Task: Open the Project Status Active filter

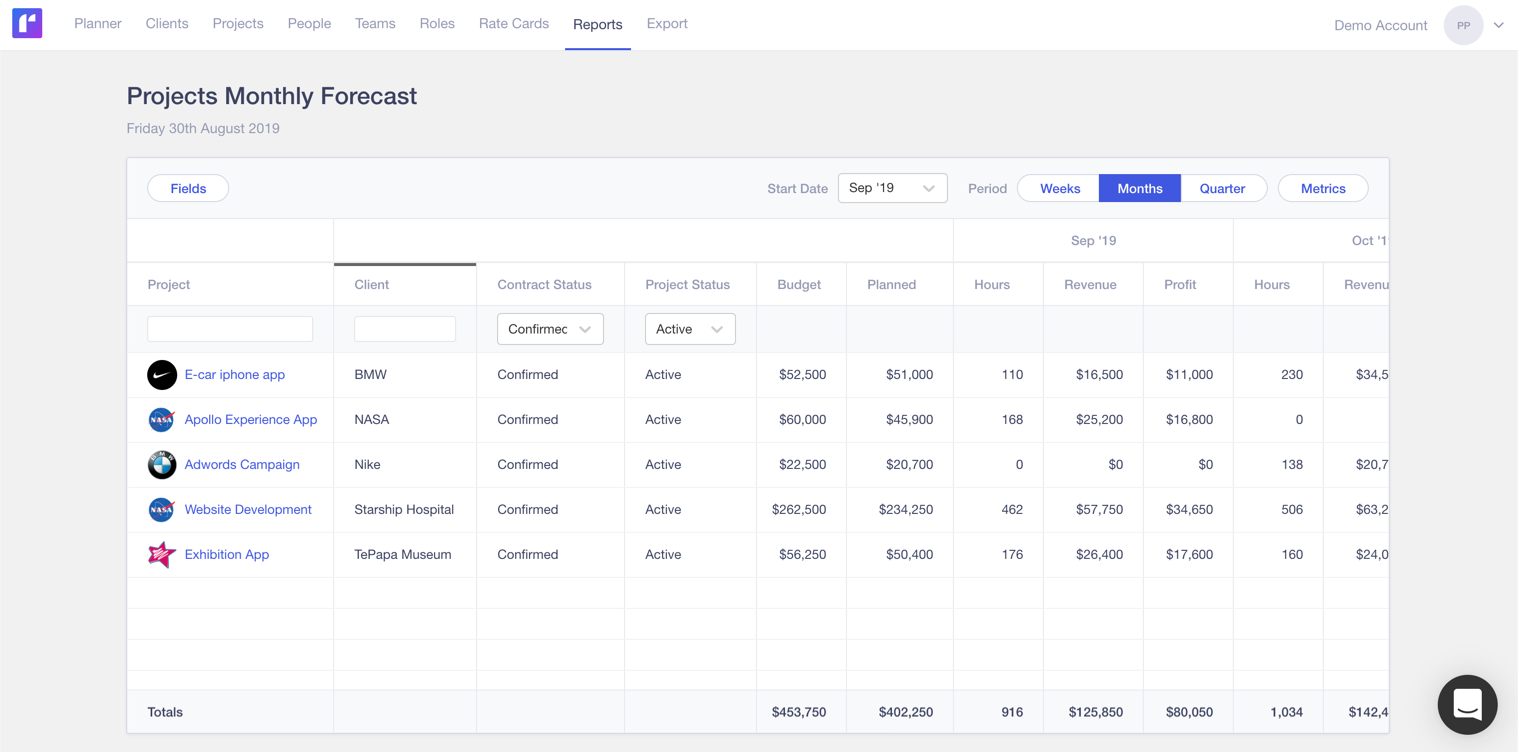Action: click(690, 329)
